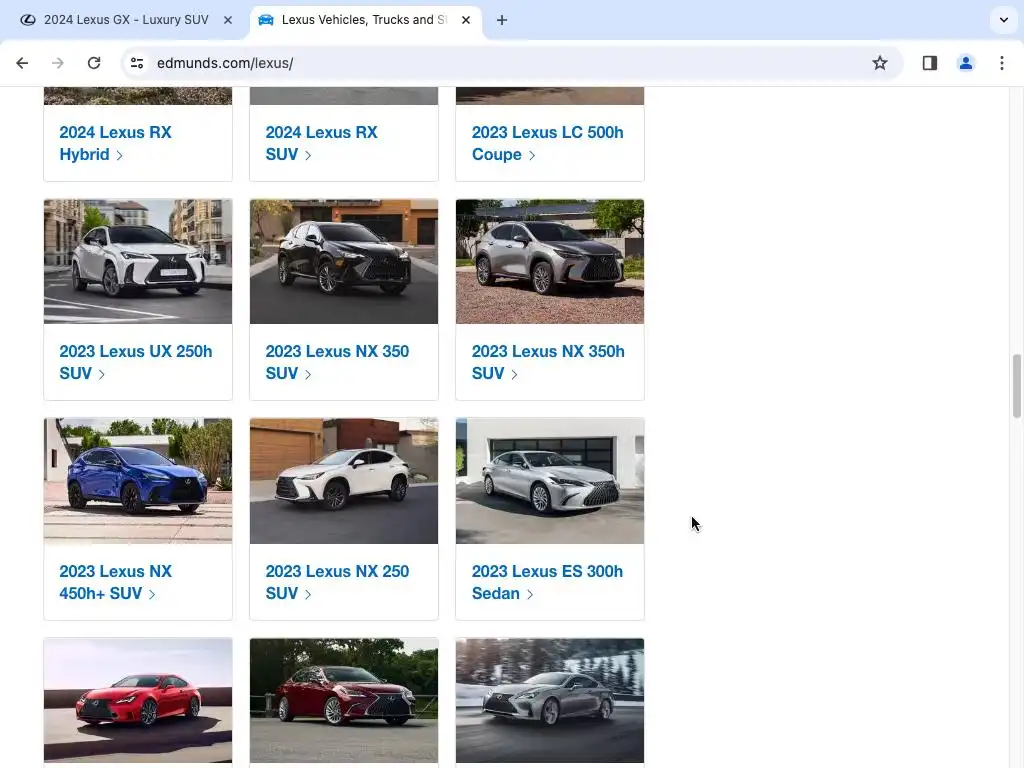This screenshot has width=1024, height=768.
Task: Click chevron beside UX 250h SUV title
Action: pyautogui.click(x=102, y=374)
